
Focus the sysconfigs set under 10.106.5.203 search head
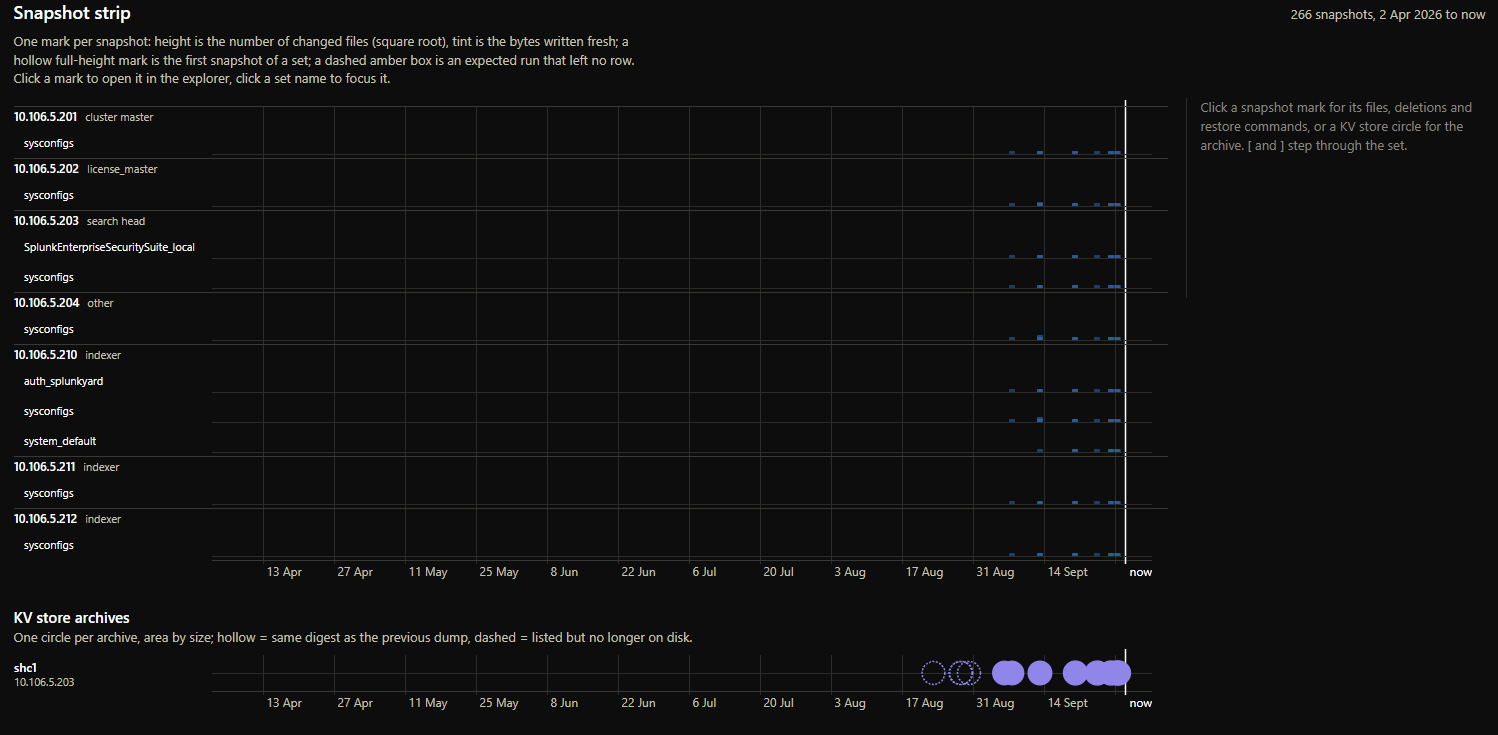coord(49,277)
